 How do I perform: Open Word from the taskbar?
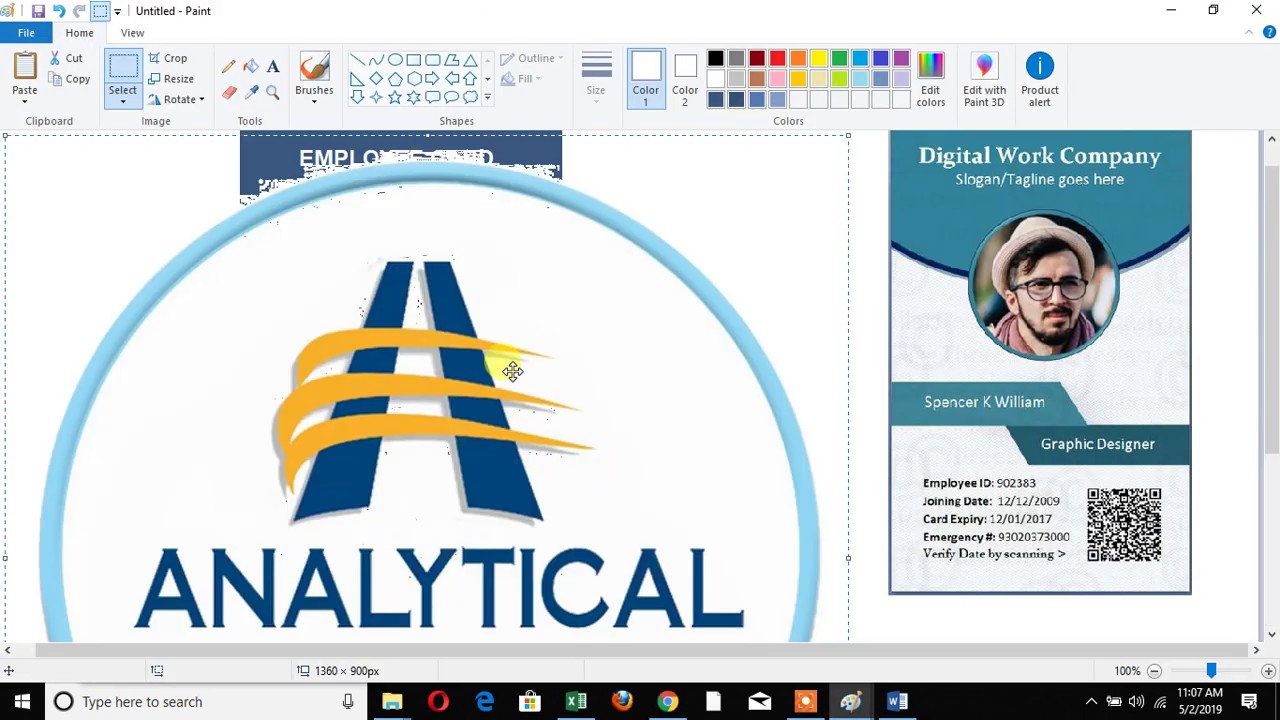click(897, 702)
